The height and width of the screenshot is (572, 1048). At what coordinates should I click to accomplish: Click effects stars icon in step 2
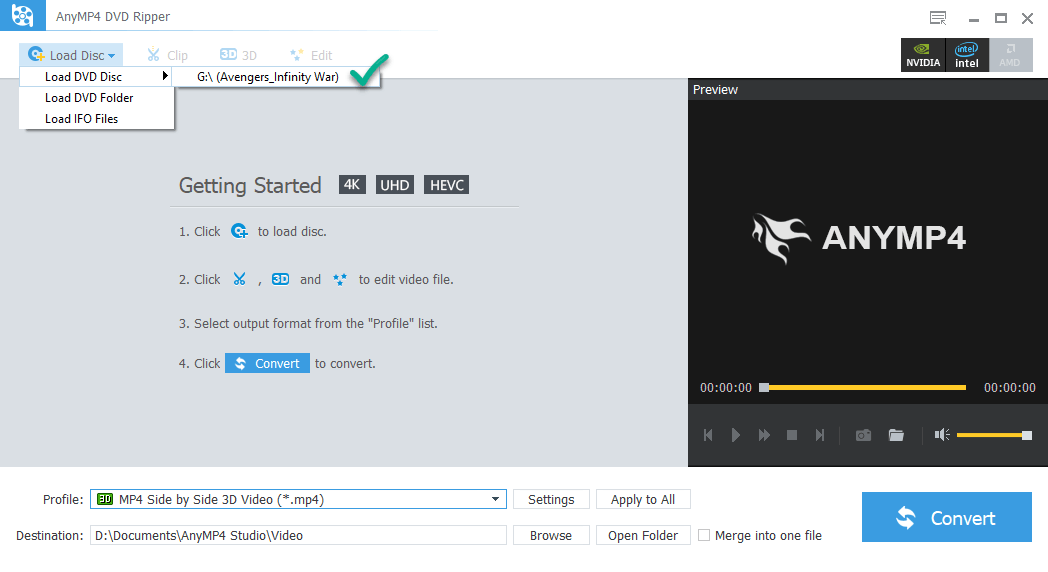point(340,279)
